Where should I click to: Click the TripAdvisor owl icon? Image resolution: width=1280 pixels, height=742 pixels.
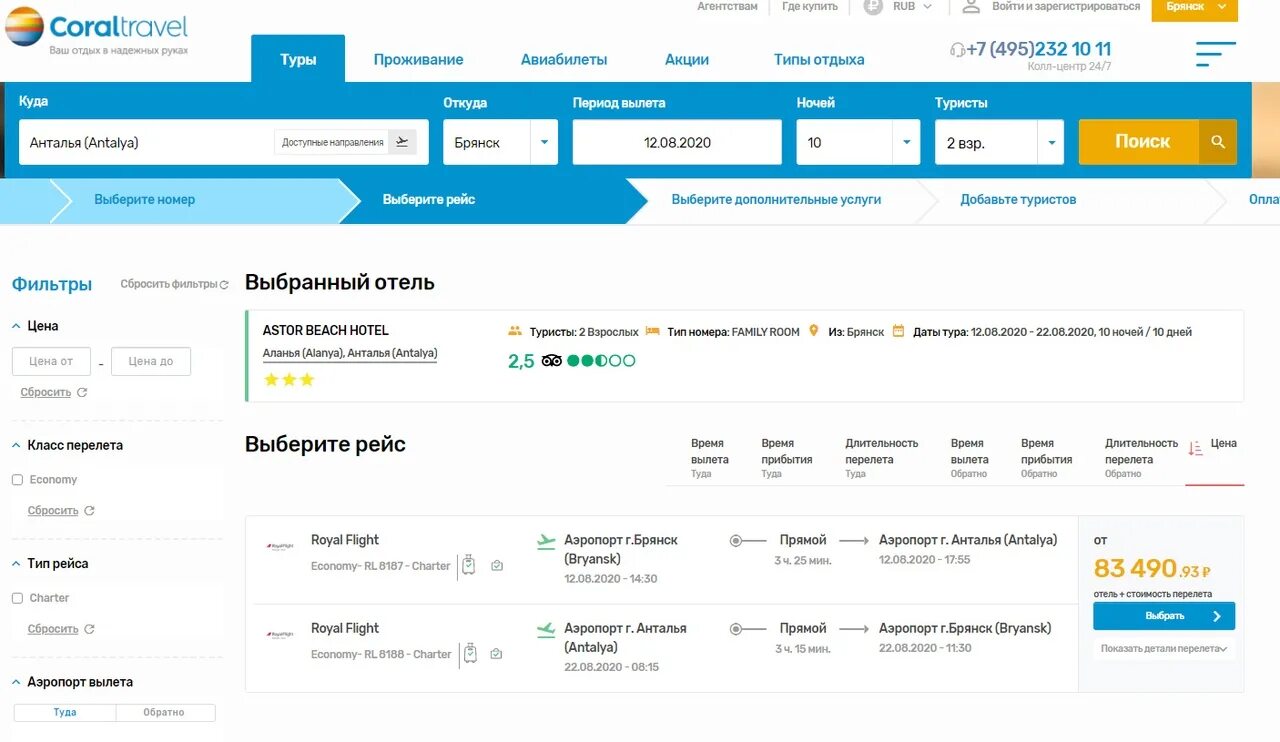(x=552, y=361)
